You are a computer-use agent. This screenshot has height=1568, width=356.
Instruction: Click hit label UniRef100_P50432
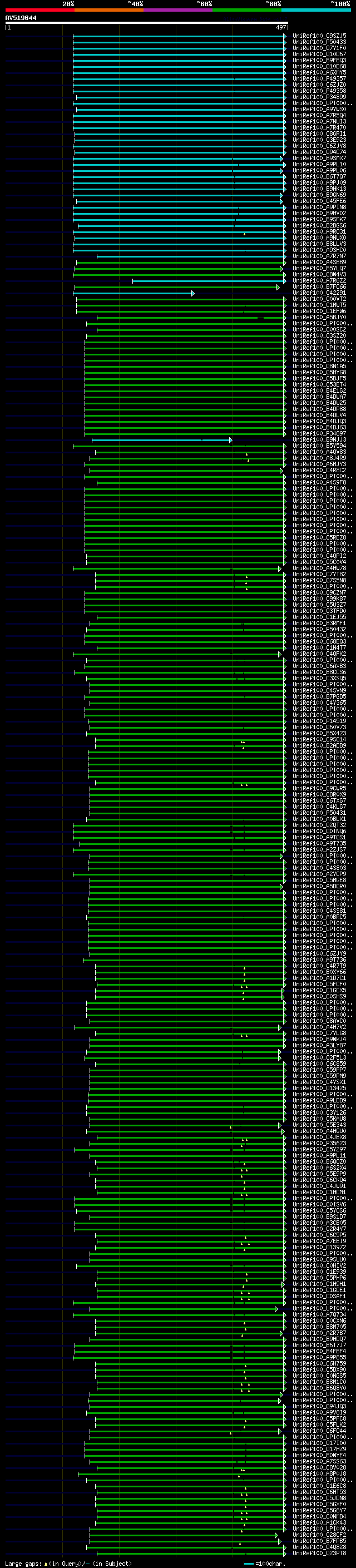(319, 630)
